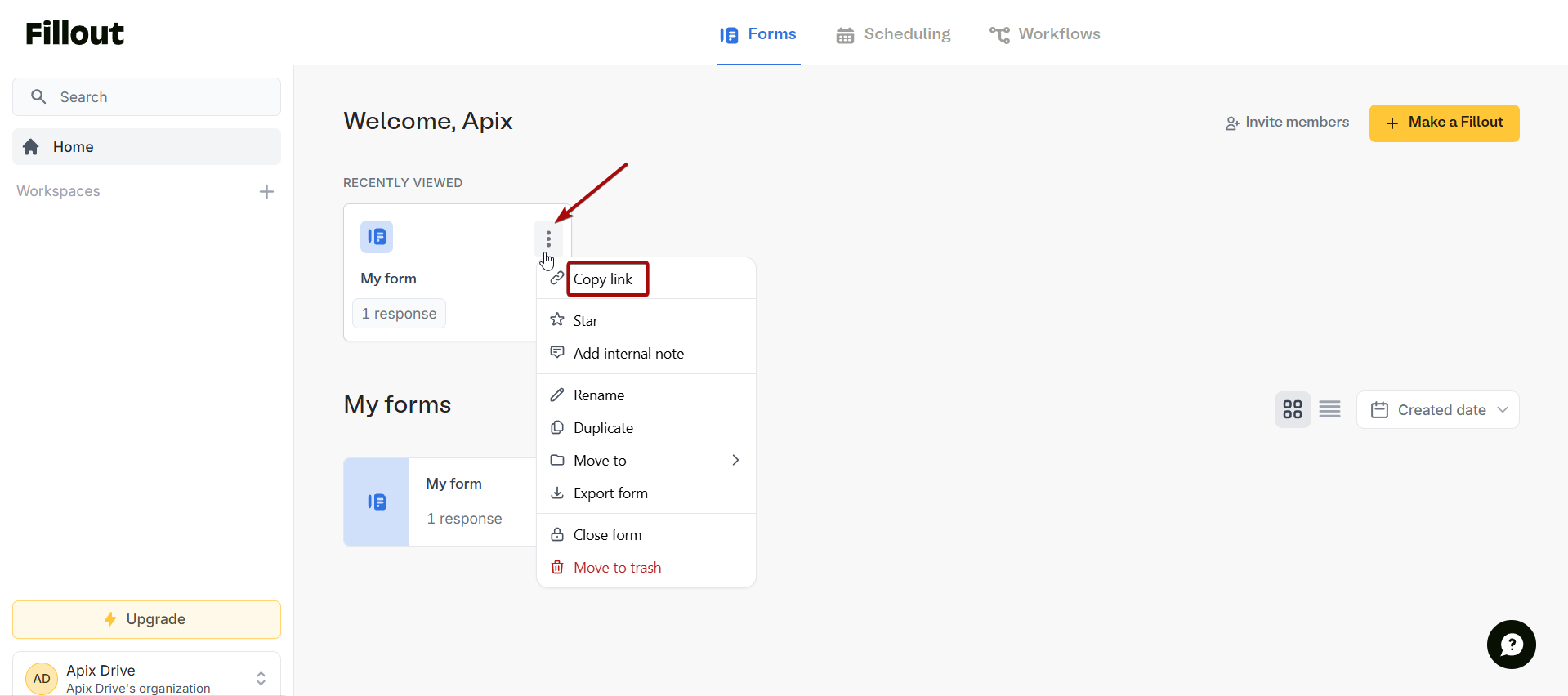Expand the Move to submenu
This screenshot has height=696, width=1568.
646,460
